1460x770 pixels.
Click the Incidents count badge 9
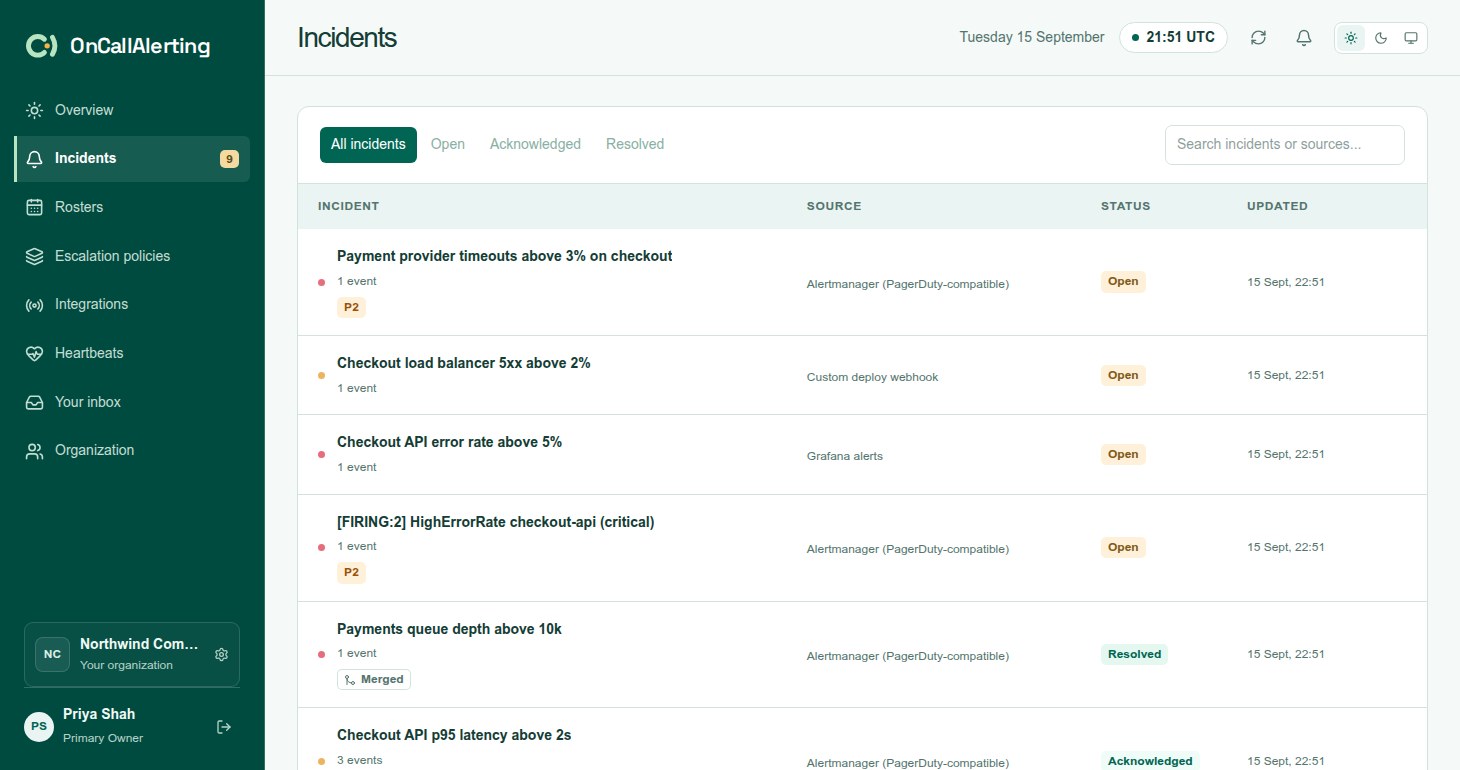[x=229, y=159]
